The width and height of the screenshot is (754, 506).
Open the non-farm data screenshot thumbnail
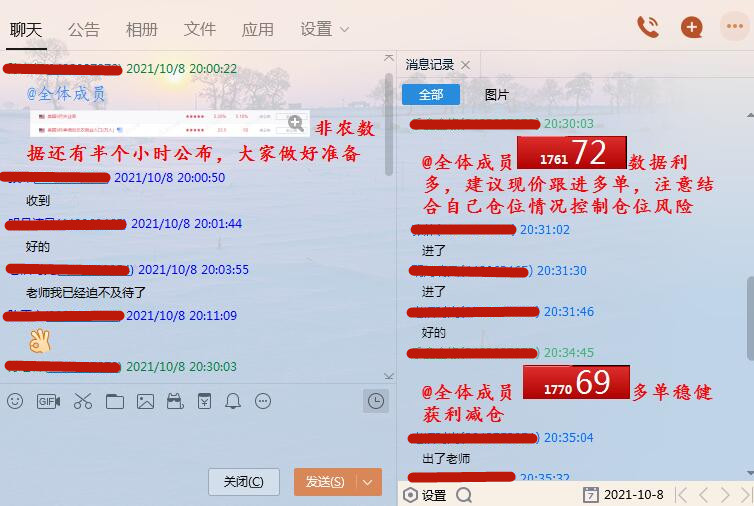click(x=169, y=124)
